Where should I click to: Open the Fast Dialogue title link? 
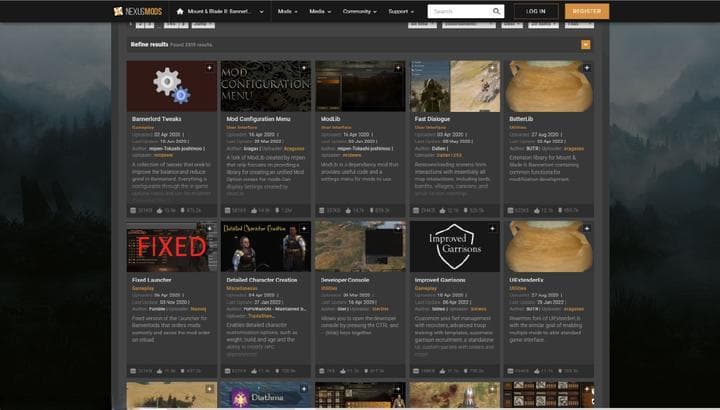point(432,119)
